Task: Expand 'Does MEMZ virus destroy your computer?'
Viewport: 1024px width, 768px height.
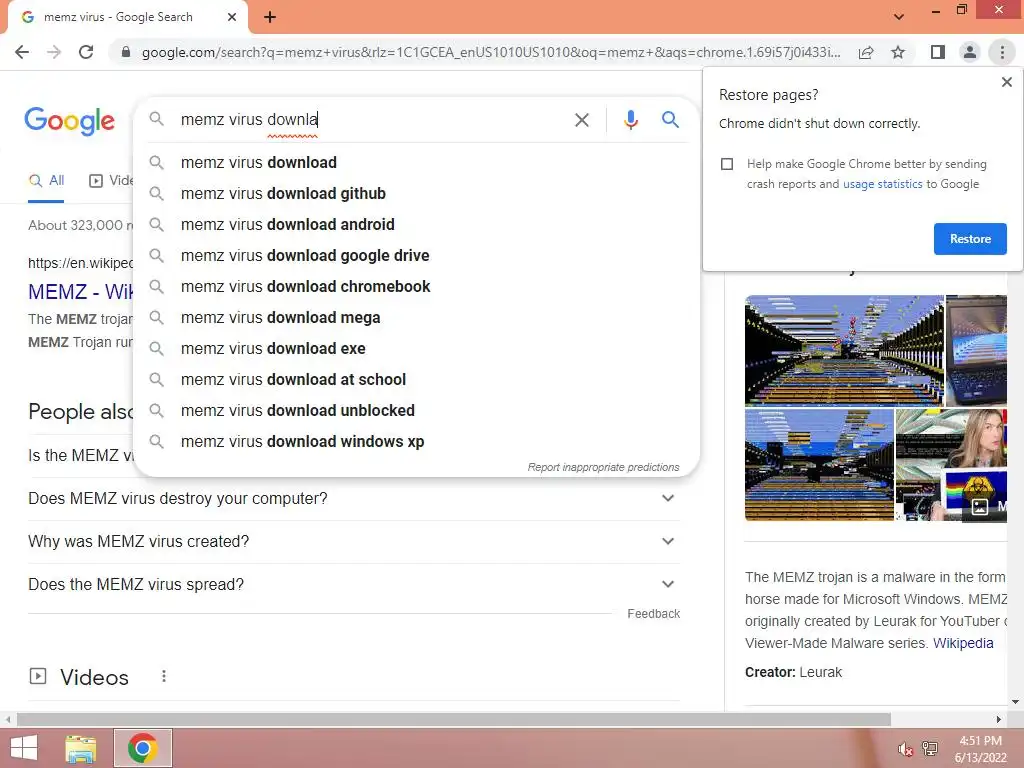Action: pyautogui.click(x=354, y=498)
